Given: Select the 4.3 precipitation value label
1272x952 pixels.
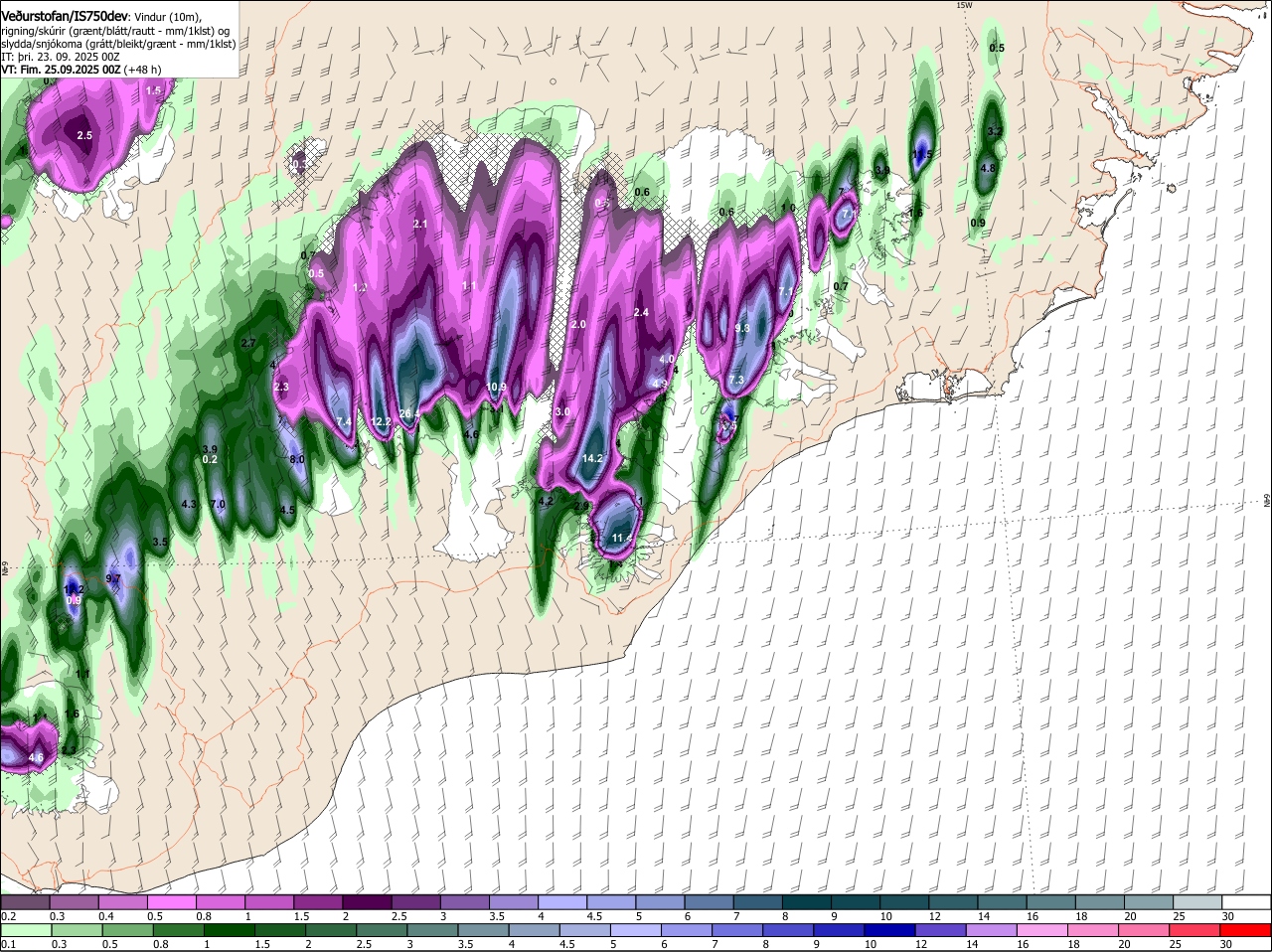Looking at the screenshot, I should 189,505.
